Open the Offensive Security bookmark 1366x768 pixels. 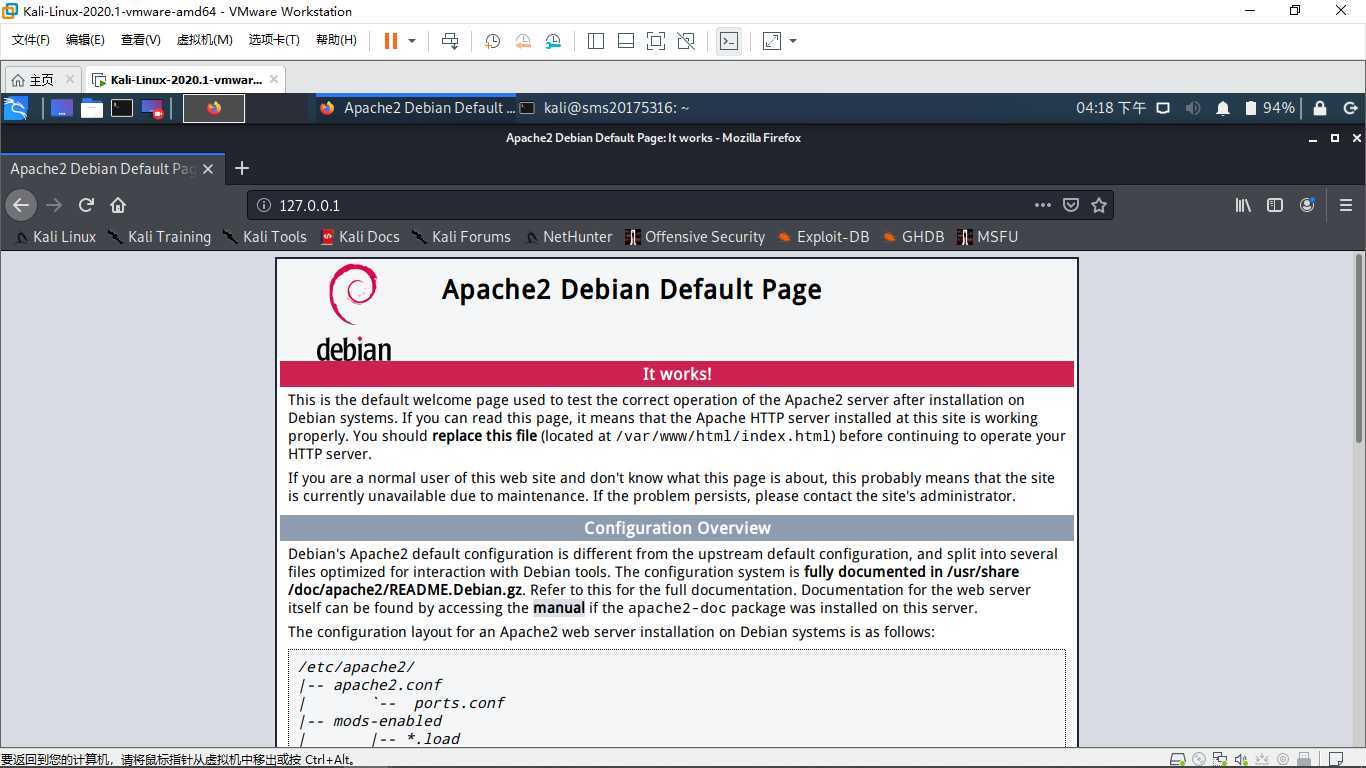[695, 237]
